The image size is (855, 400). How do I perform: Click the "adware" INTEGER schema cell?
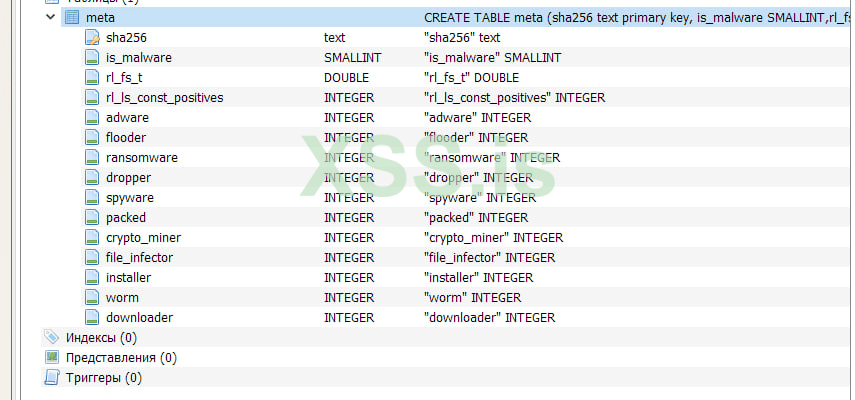(477, 118)
